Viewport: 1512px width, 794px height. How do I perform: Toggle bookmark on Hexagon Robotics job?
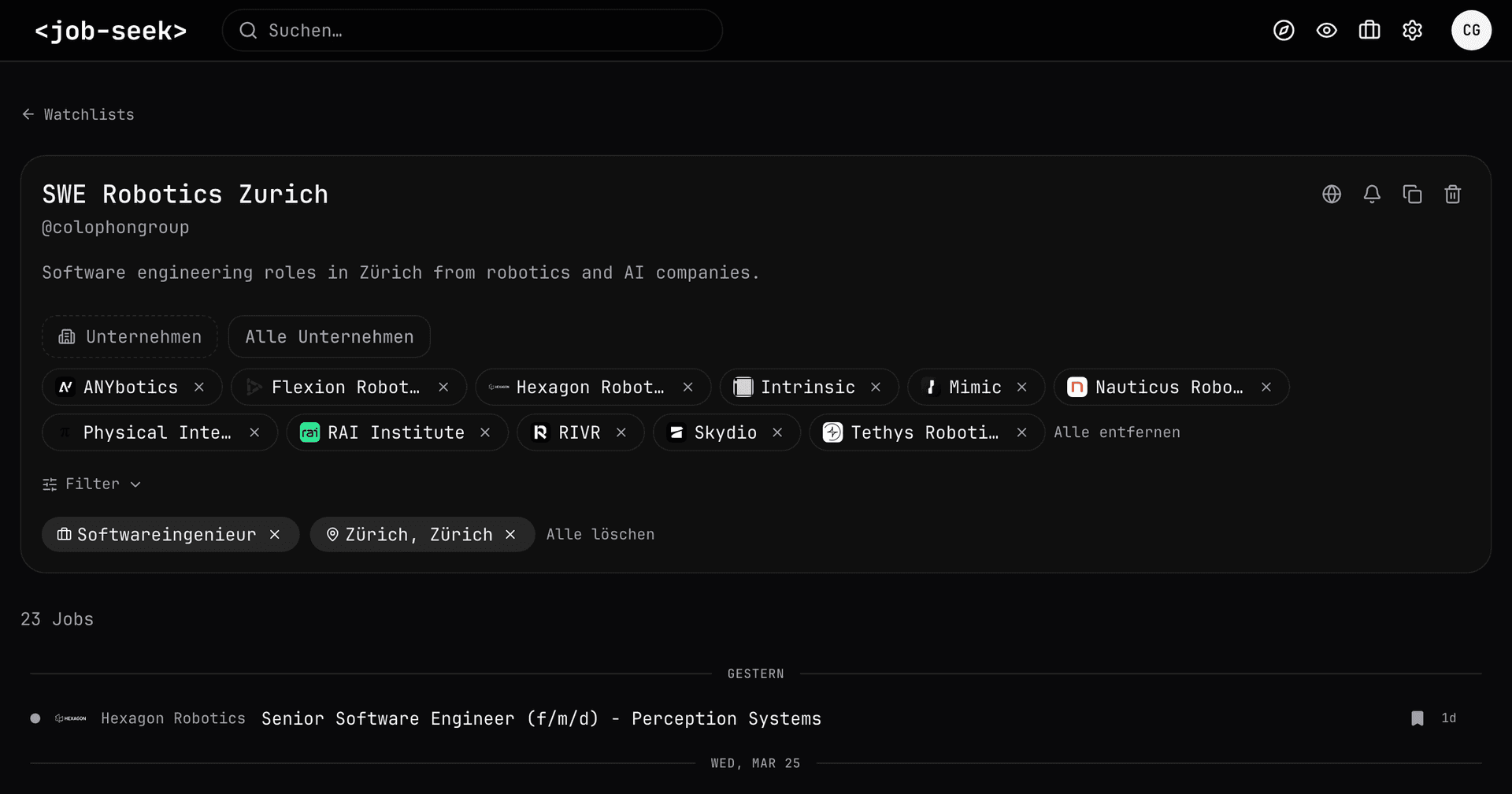click(1417, 718)
